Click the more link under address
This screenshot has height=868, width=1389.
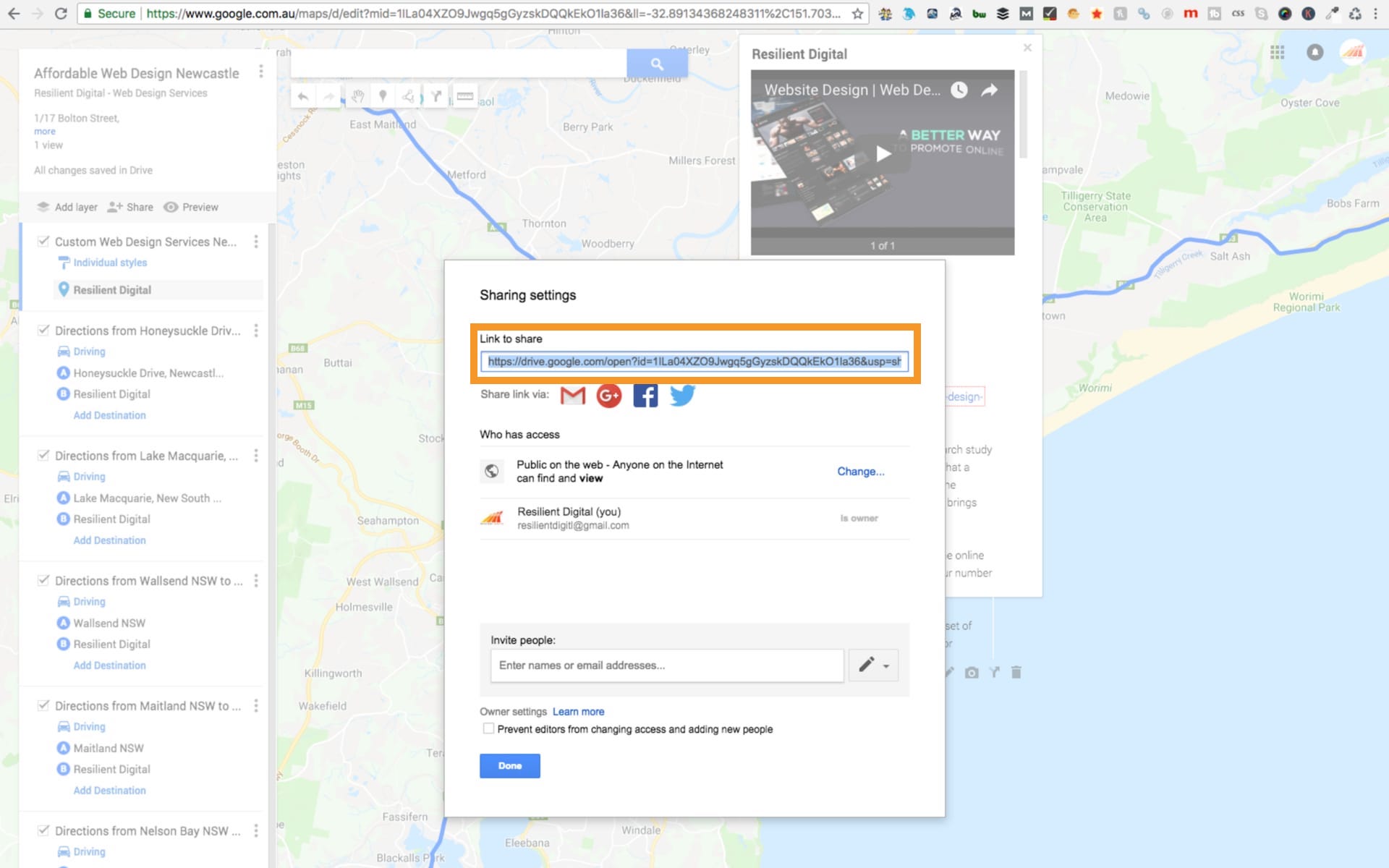tap(45, 132)
